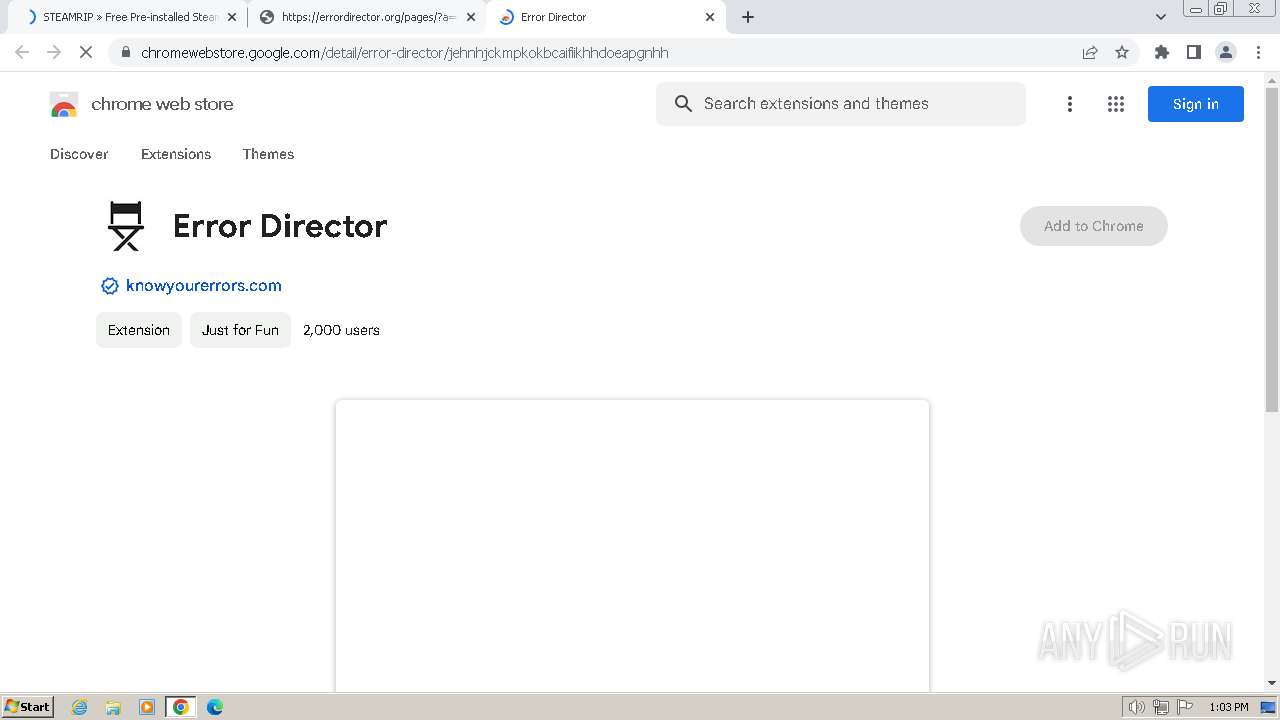The image size is (1280, 720).
Task: Go back to previous page
Action: click(22, 53)
